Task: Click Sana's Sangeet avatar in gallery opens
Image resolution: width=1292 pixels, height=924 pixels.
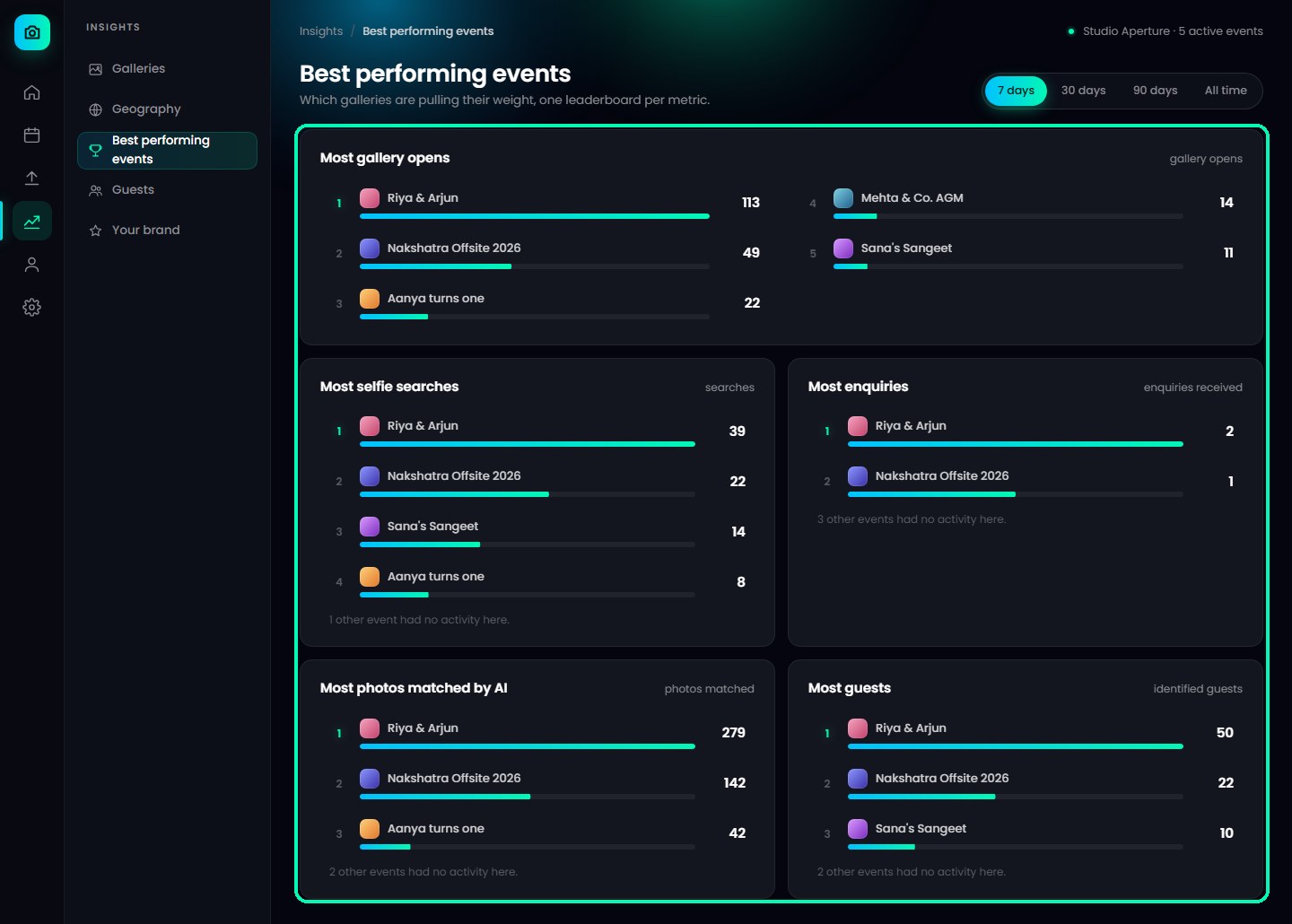Action: (843, 248)
